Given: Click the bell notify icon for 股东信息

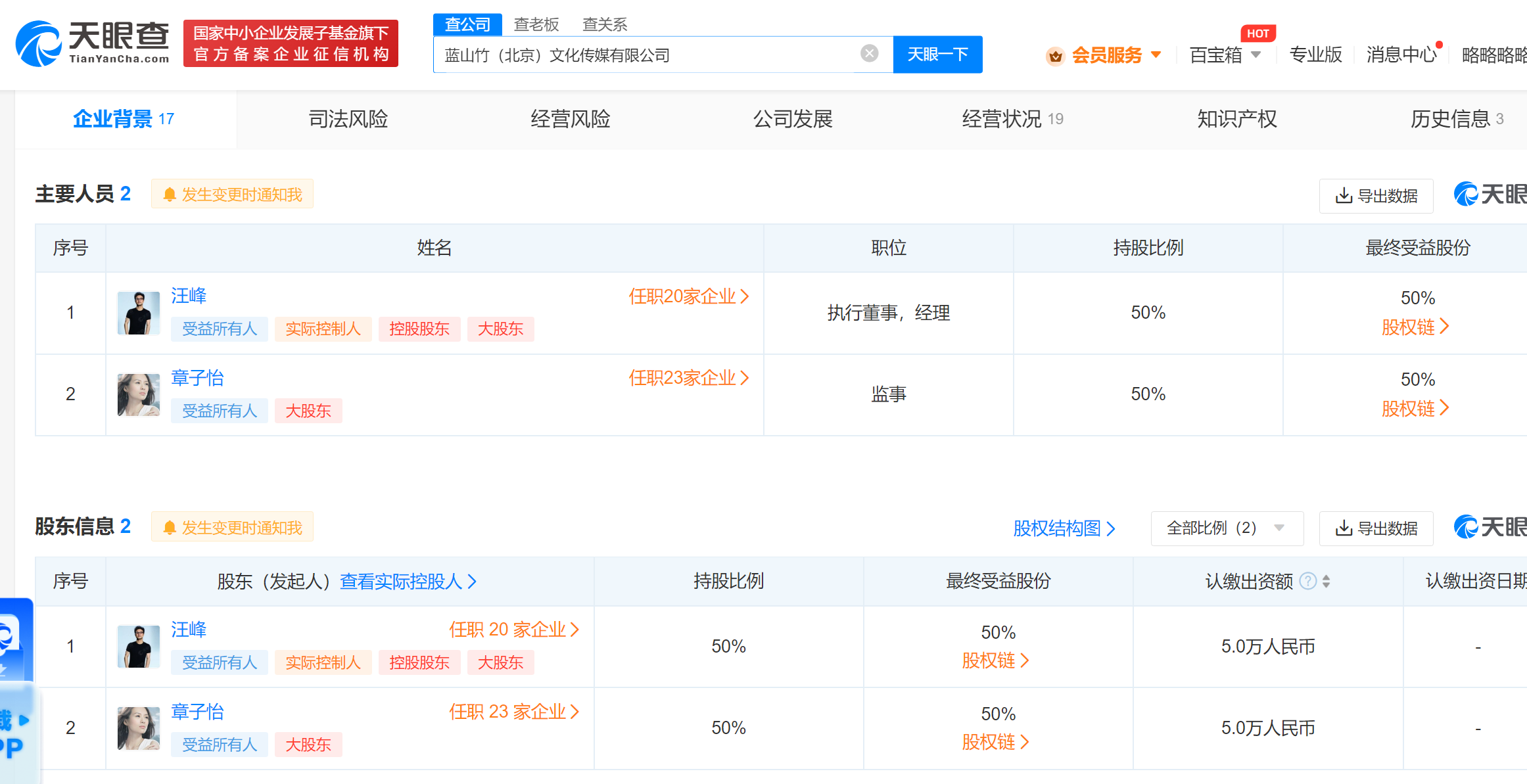Looking at the screenshot, I should point(170,528).
